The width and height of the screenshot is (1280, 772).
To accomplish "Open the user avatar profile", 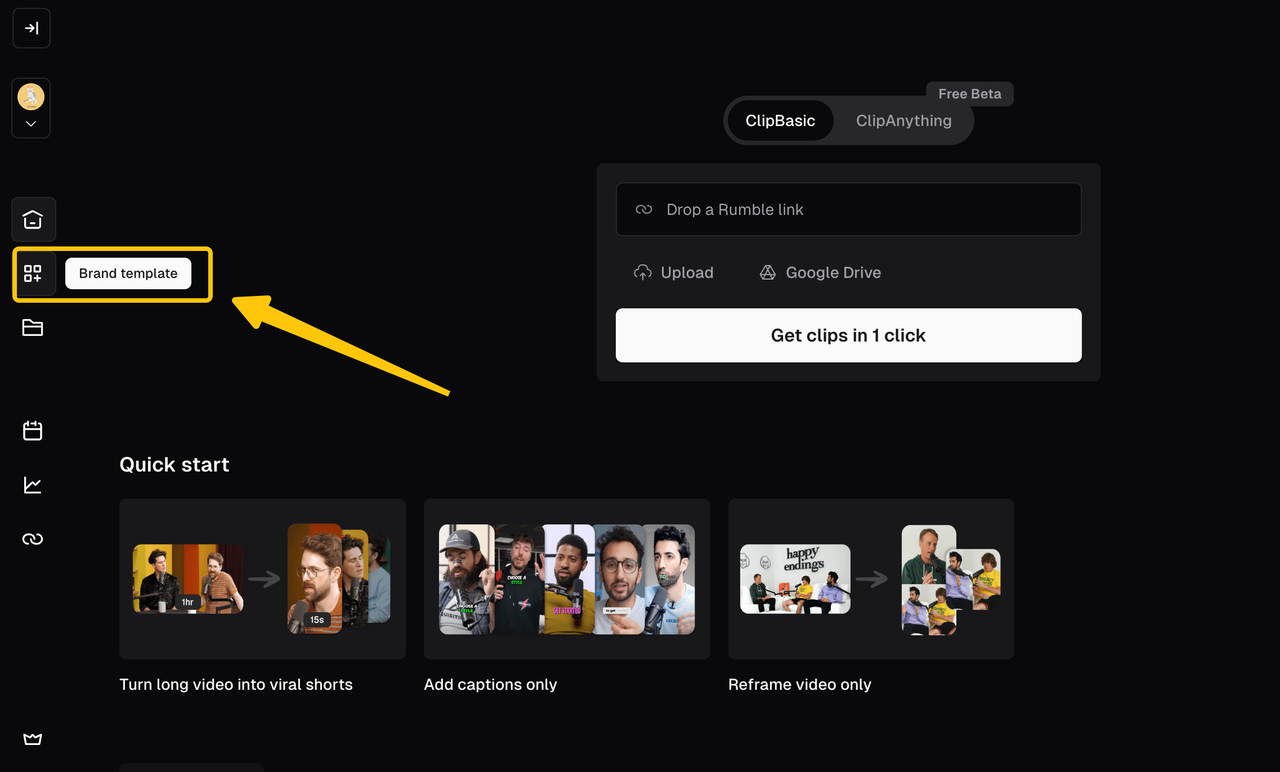I will tap(31, 97).
